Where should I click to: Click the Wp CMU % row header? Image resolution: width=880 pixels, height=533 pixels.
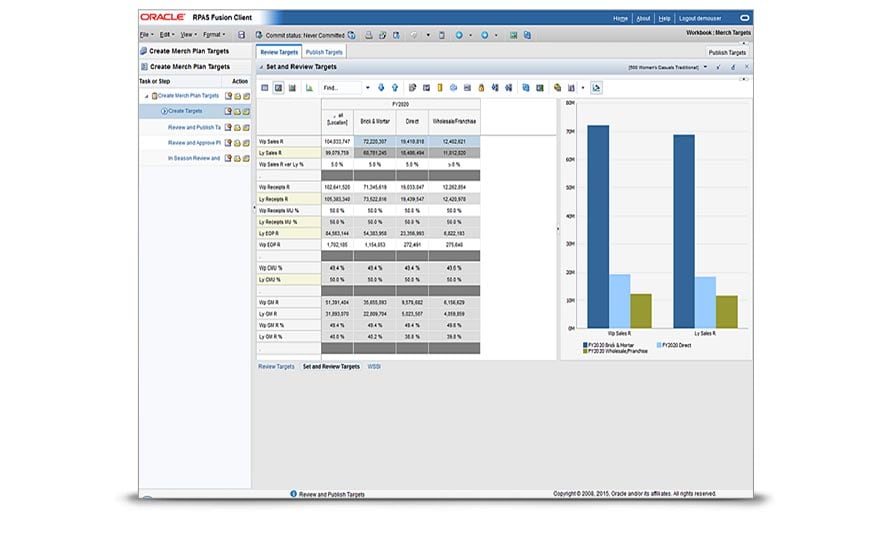288,268
